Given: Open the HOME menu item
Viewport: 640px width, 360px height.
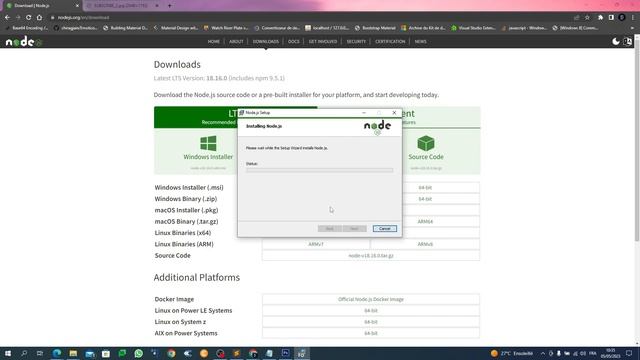Looking at the screenshot, I should pos(213,42).
